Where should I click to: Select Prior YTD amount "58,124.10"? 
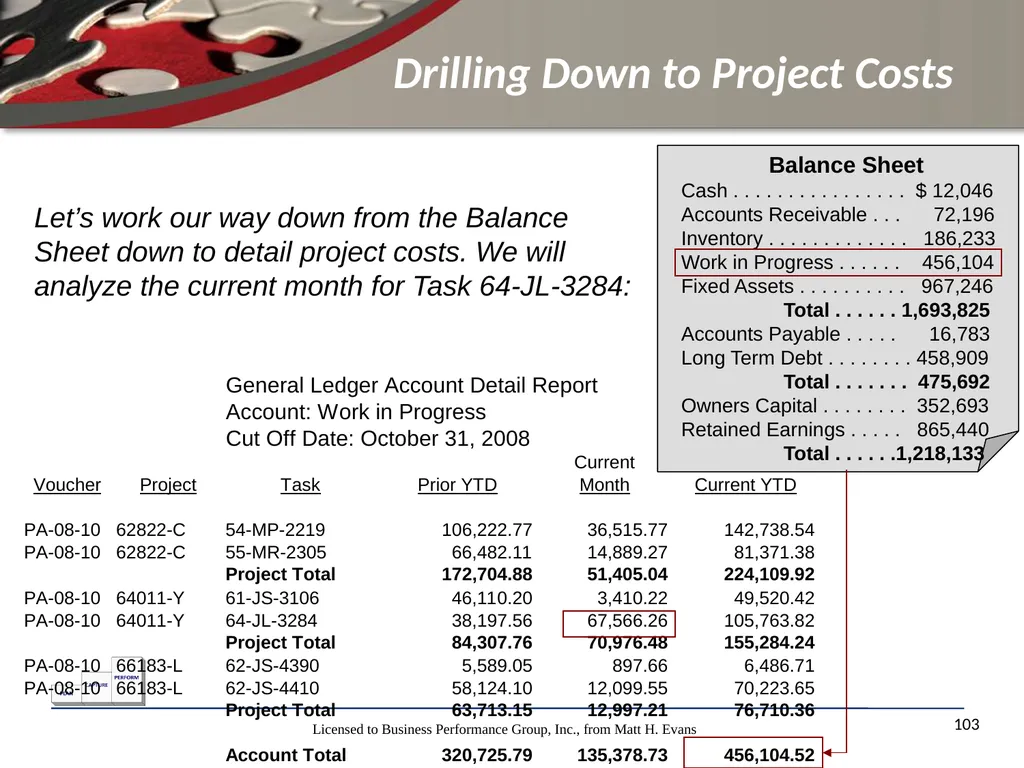coord(492,688)
